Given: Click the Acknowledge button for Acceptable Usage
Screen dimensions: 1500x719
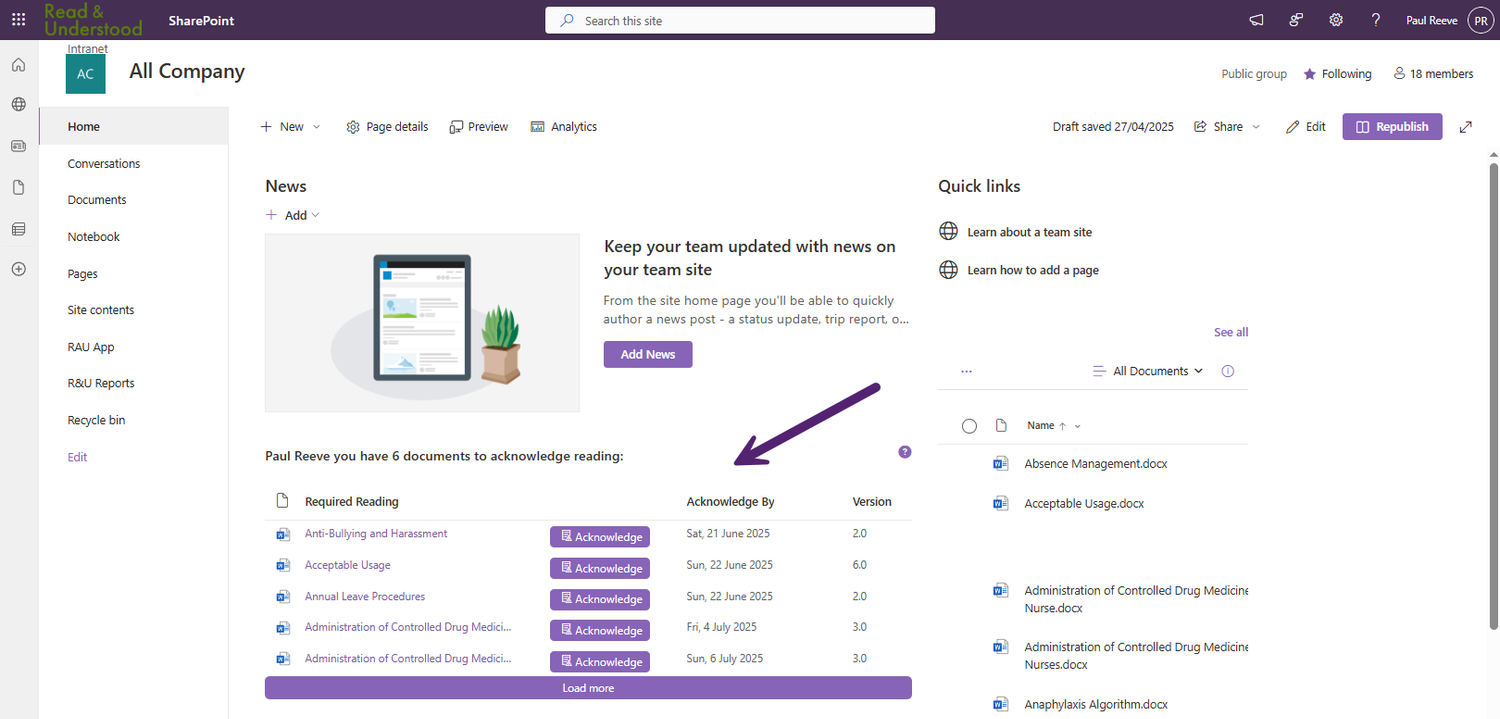Looking at the screenshot, I should (x=599, y=568).
